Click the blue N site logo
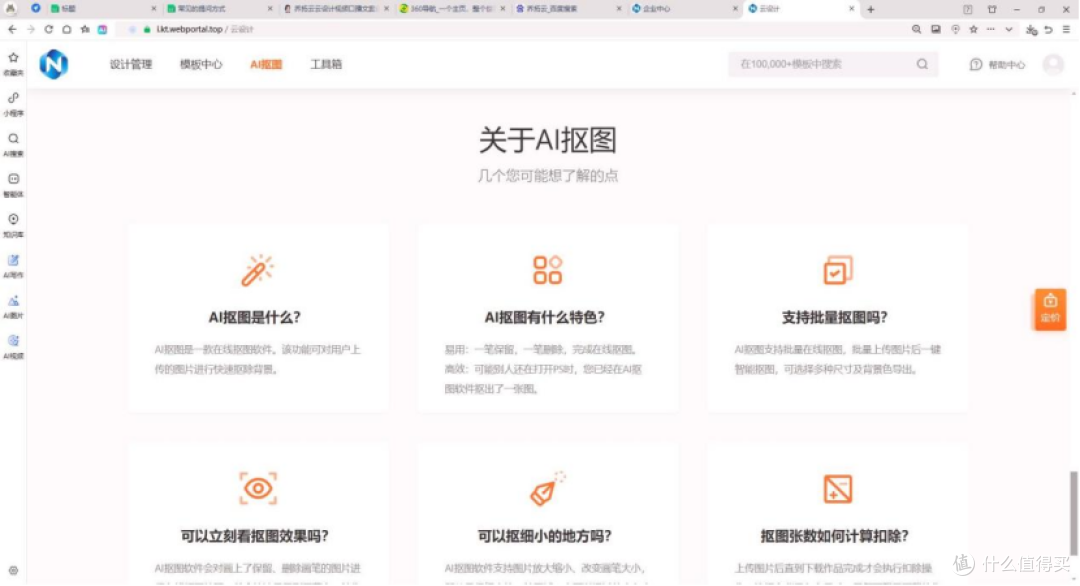This screenshot has width=1080, height=586. (x=54, y=64)
